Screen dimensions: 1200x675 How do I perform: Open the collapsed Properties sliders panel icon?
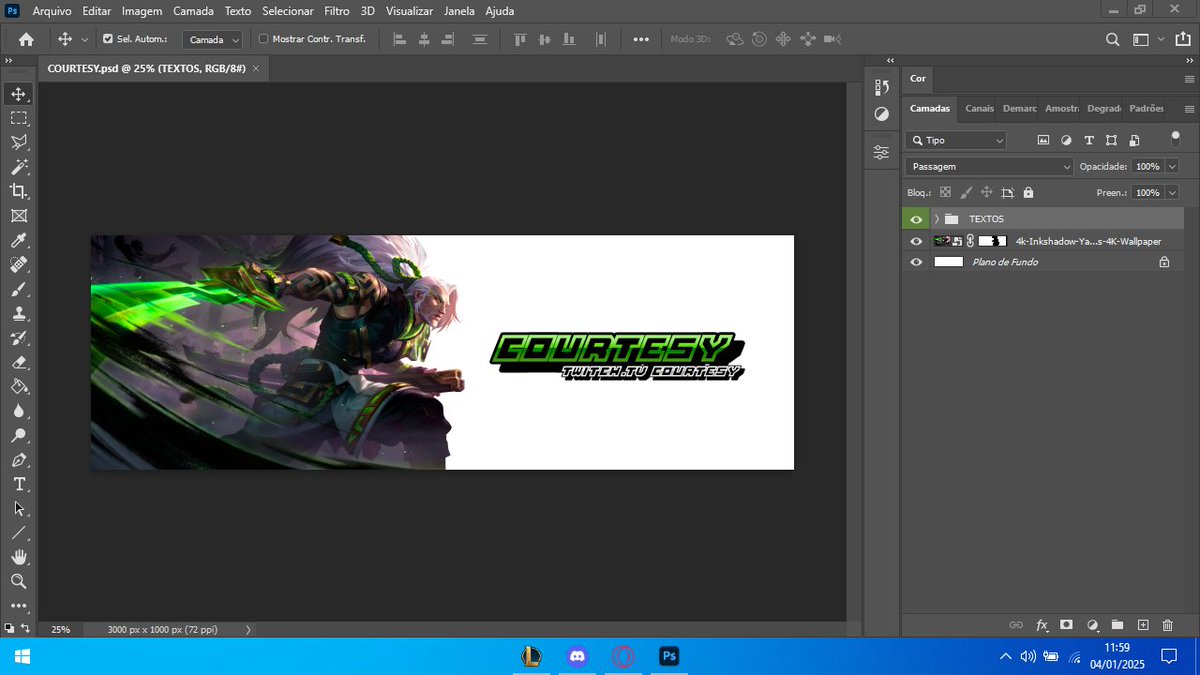[881, 152]
